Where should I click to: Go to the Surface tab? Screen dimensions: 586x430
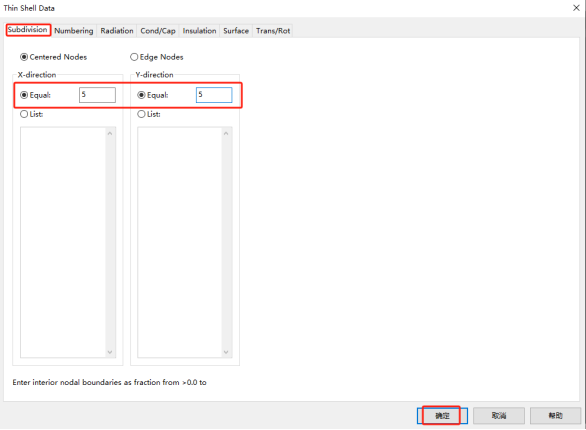(x=236, y=31)
